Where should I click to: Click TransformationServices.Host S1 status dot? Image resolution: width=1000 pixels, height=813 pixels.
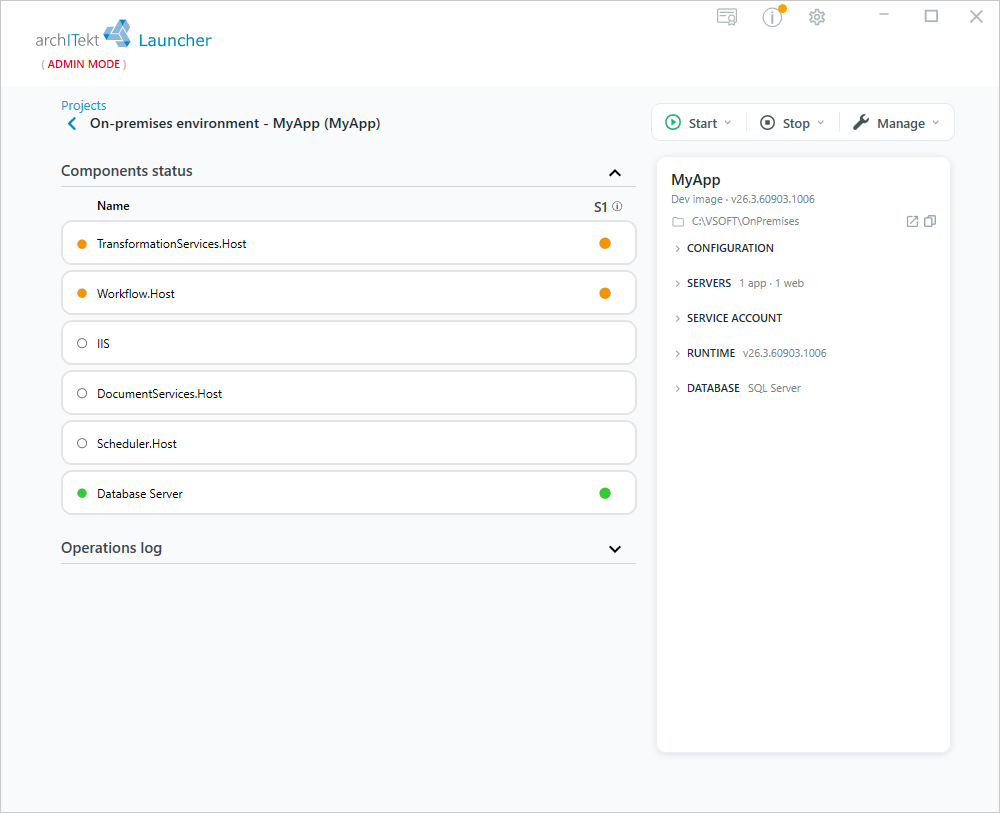point(605,243)
